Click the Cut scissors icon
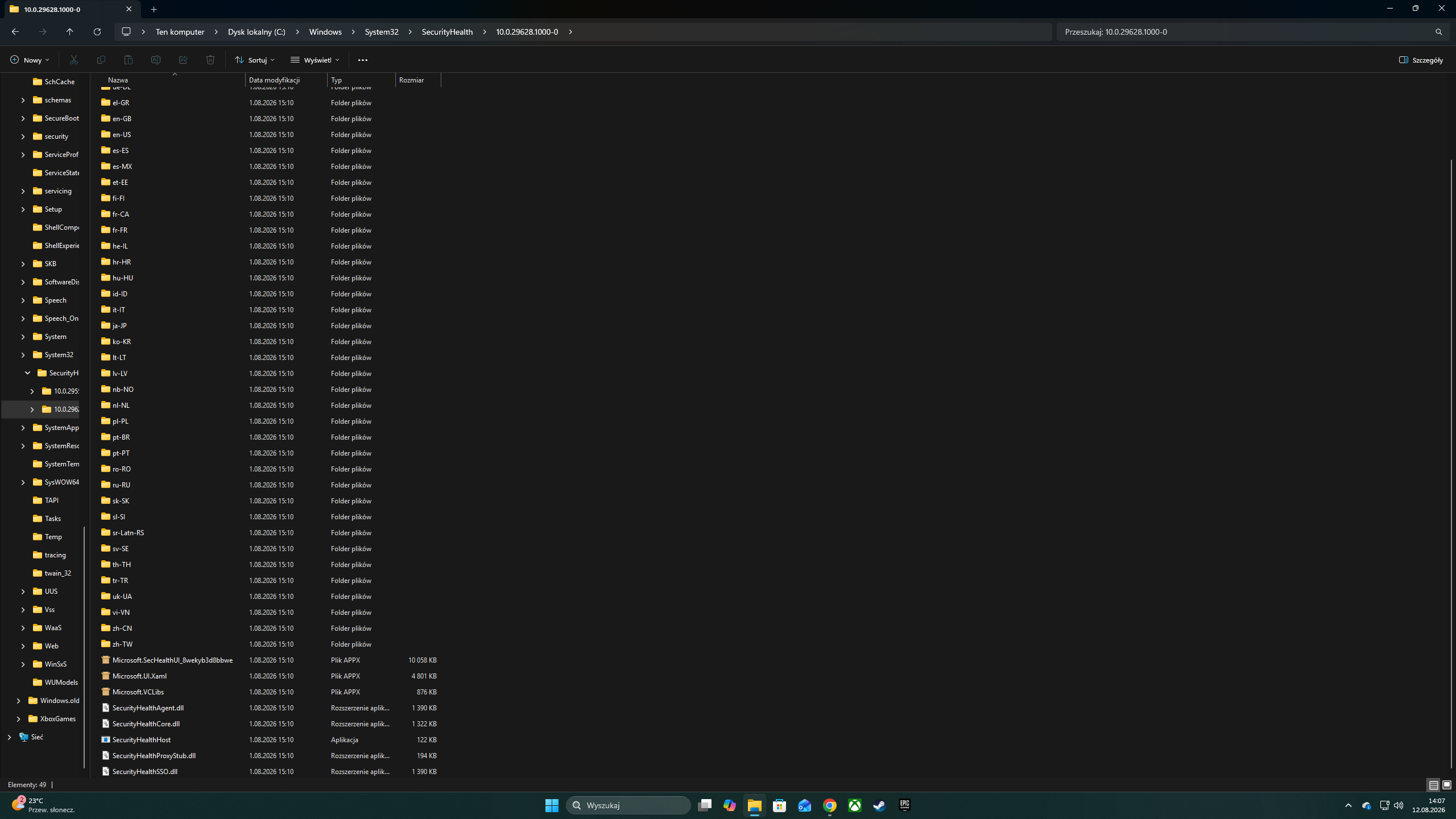 click(74, 60)
